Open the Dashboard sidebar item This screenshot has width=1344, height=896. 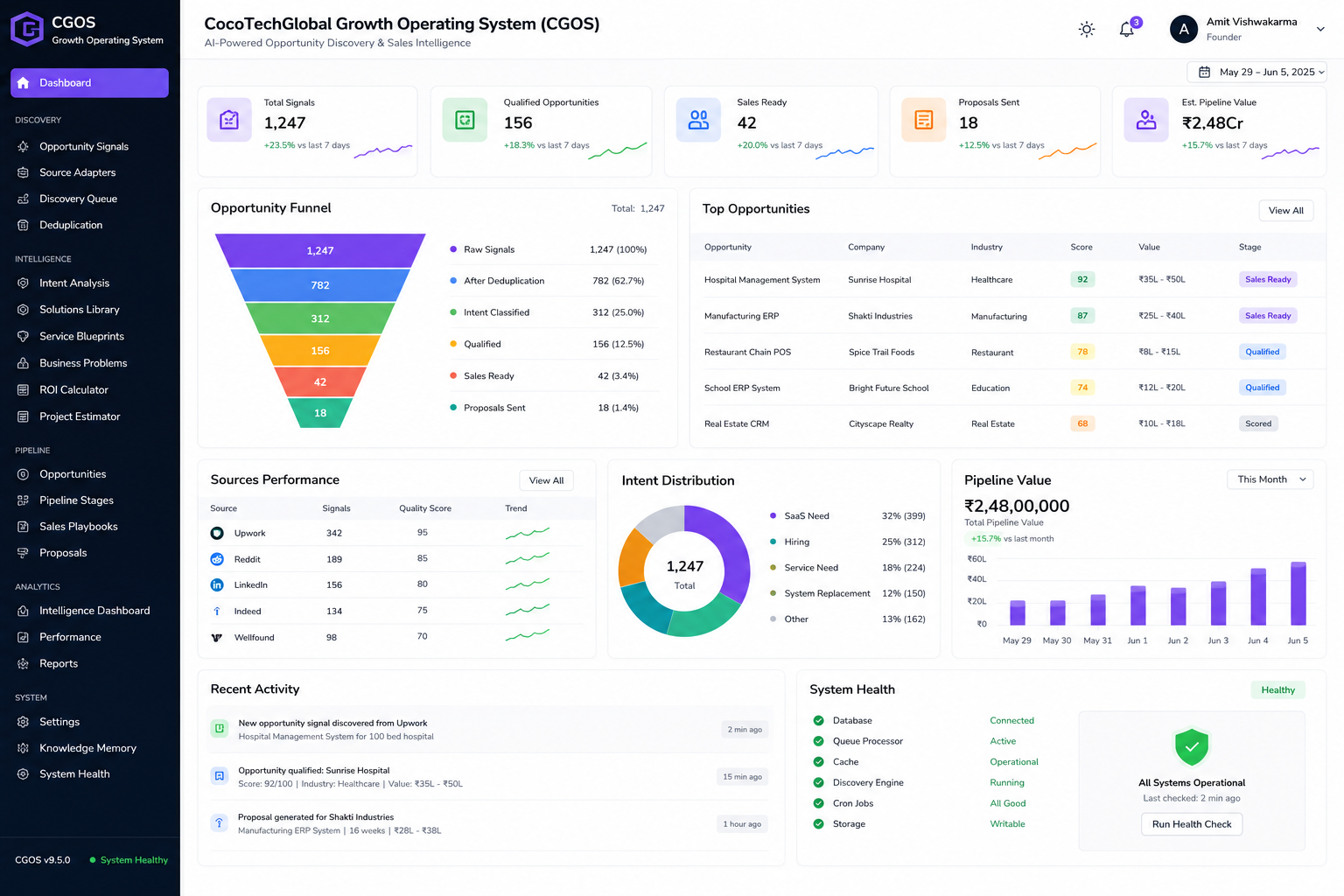coord(89,83)
